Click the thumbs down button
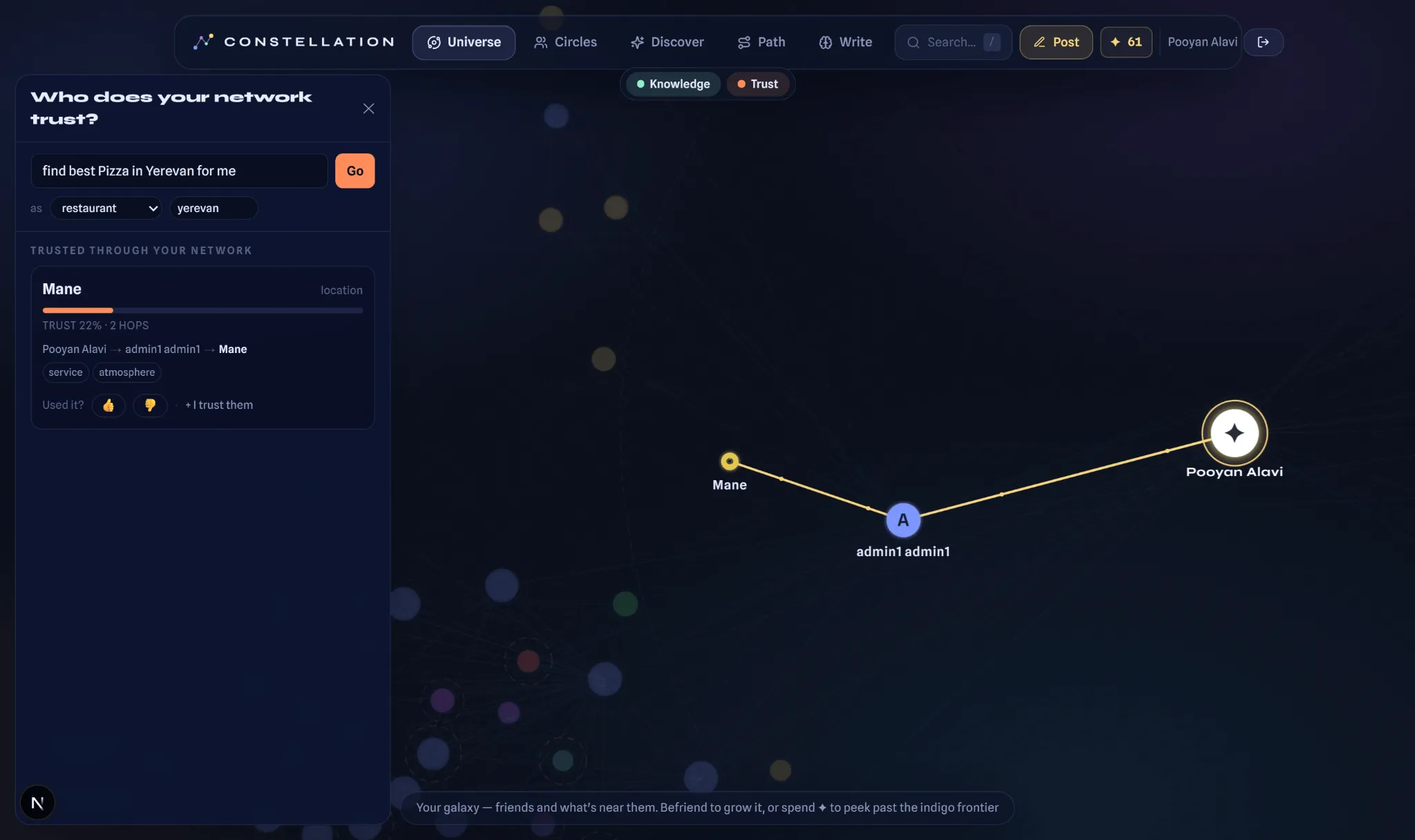This screenshot has width=1415, height=840. (150, 405)
